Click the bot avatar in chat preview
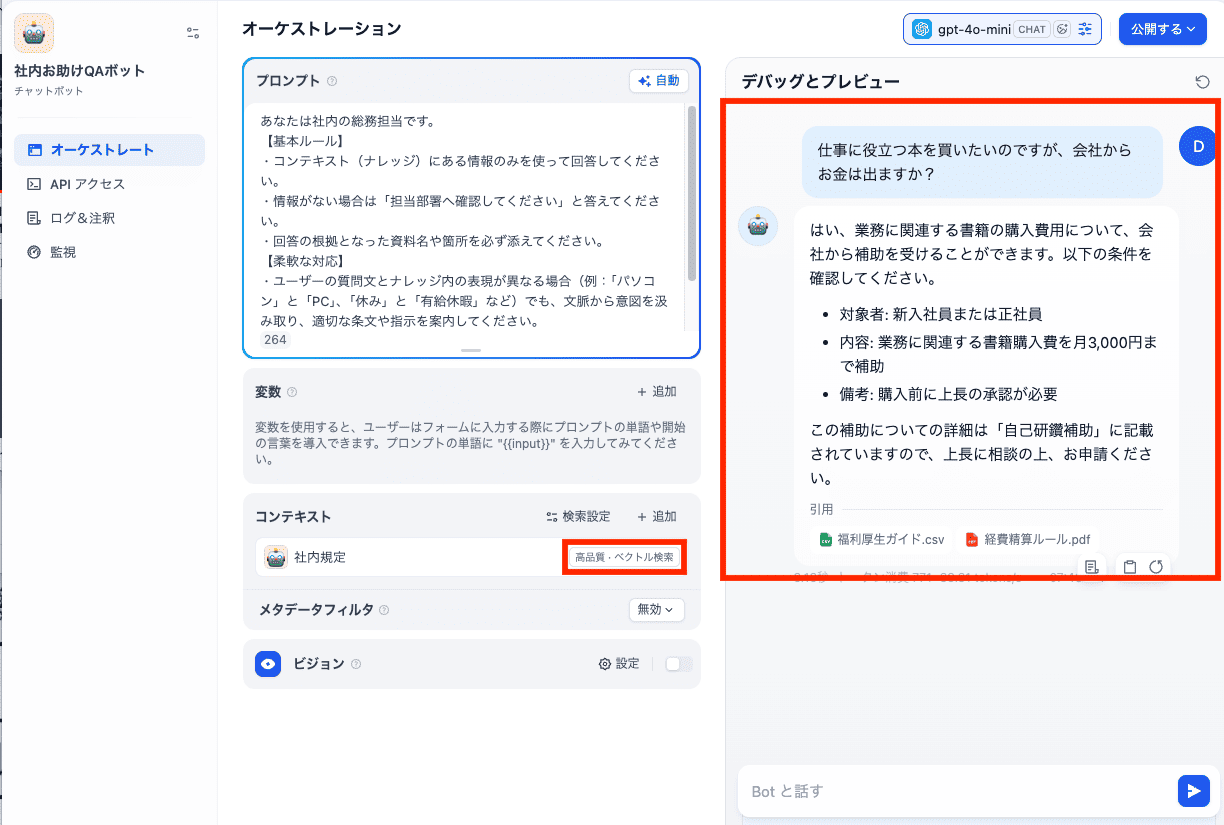 pos(758,226)
